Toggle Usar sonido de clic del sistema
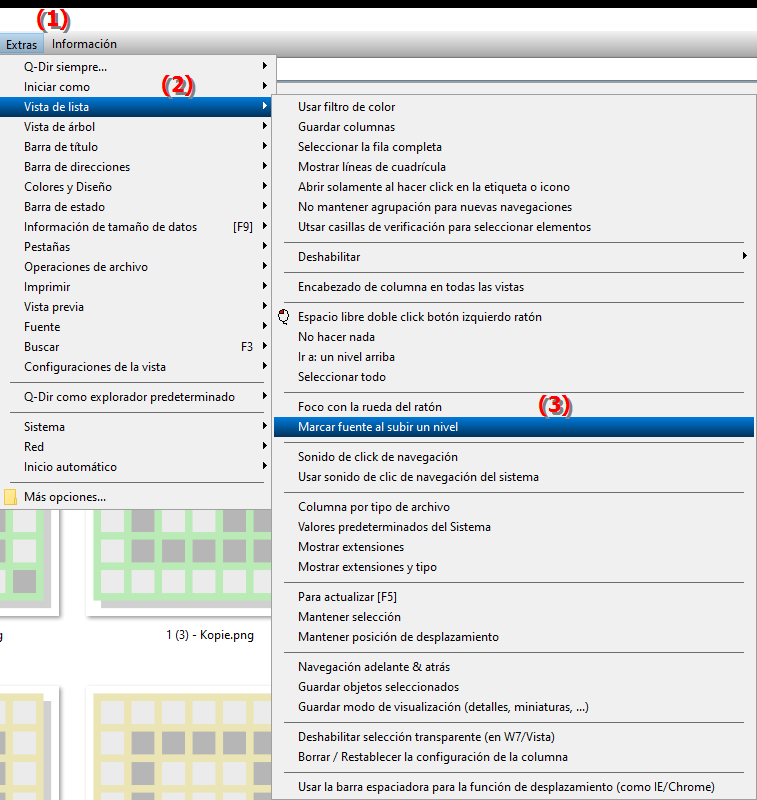This screenshot has height=800, width=757. 514,477
